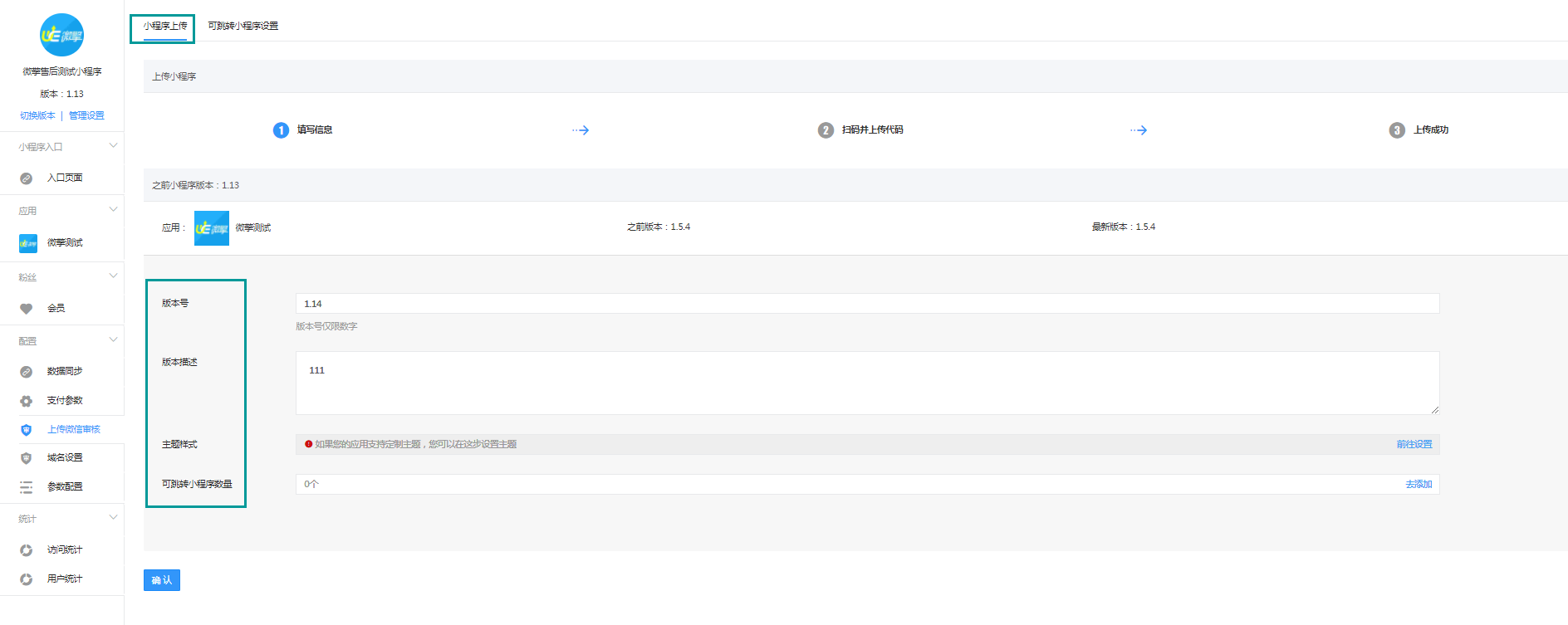The height and width of the screenshot is (625, 1568).
Task: Click the link icon beside 数据同步
Action: coord(27,372)
